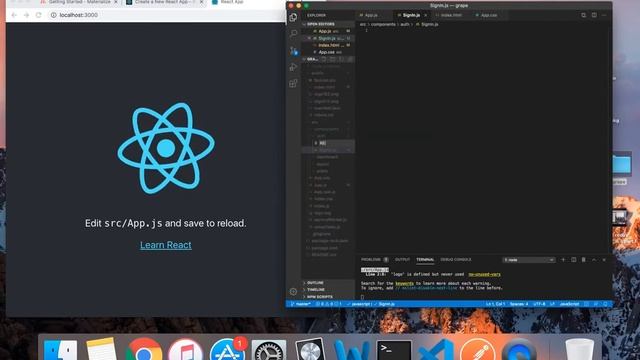The image size is (640, 360).
Task: Collapse the Open Editors section
Action: pos(328,24)
